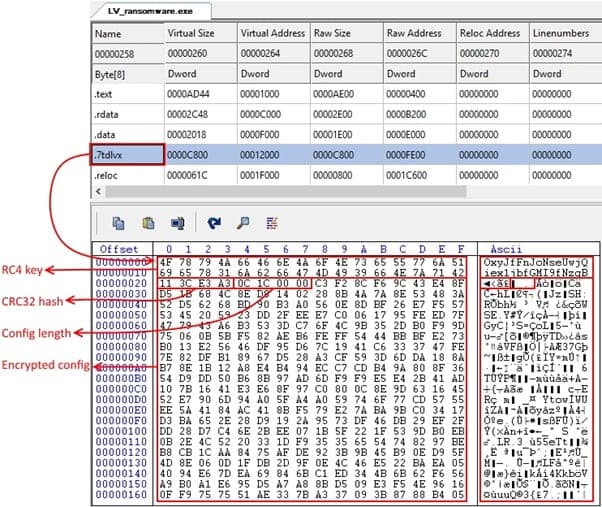
Task: Select the .data section row
Action: tap(347, 135)
